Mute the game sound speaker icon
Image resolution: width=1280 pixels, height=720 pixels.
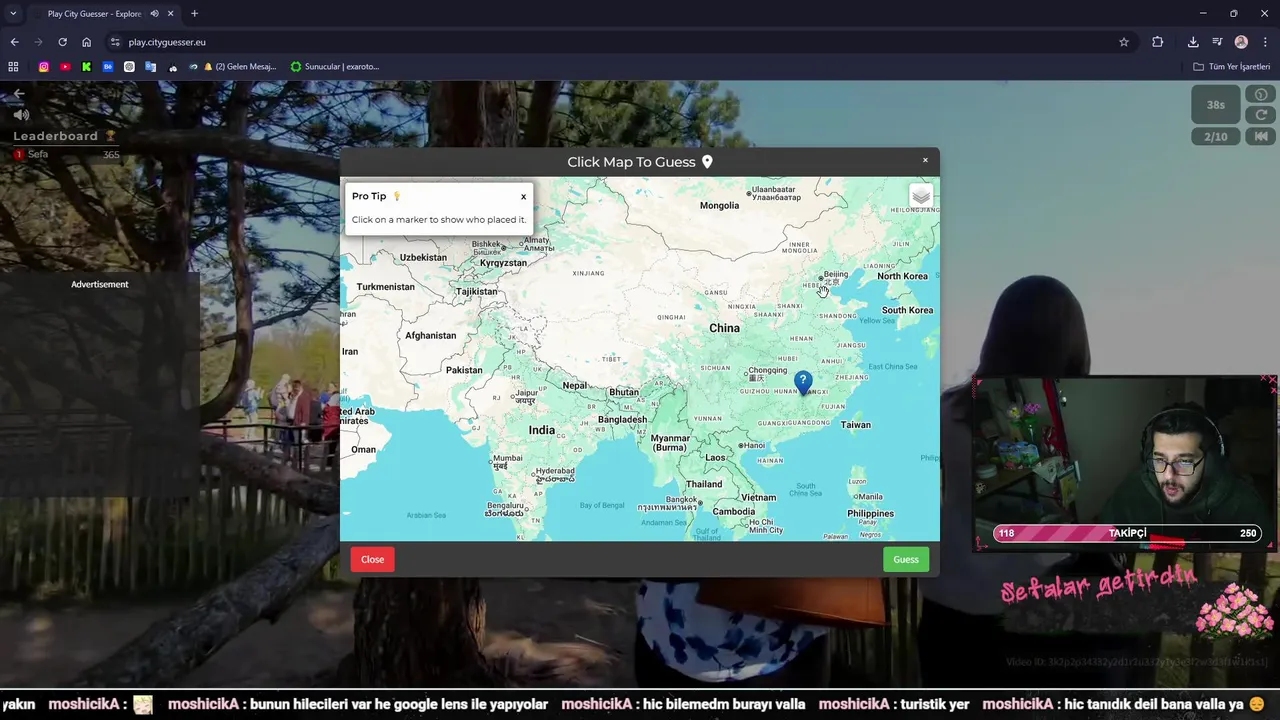coord(21,115)
